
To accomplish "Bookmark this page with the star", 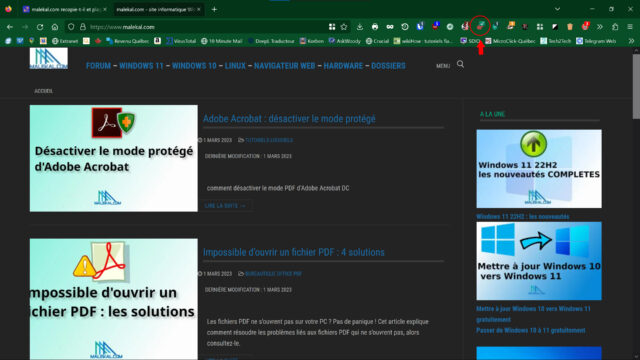I will (344, 27).
